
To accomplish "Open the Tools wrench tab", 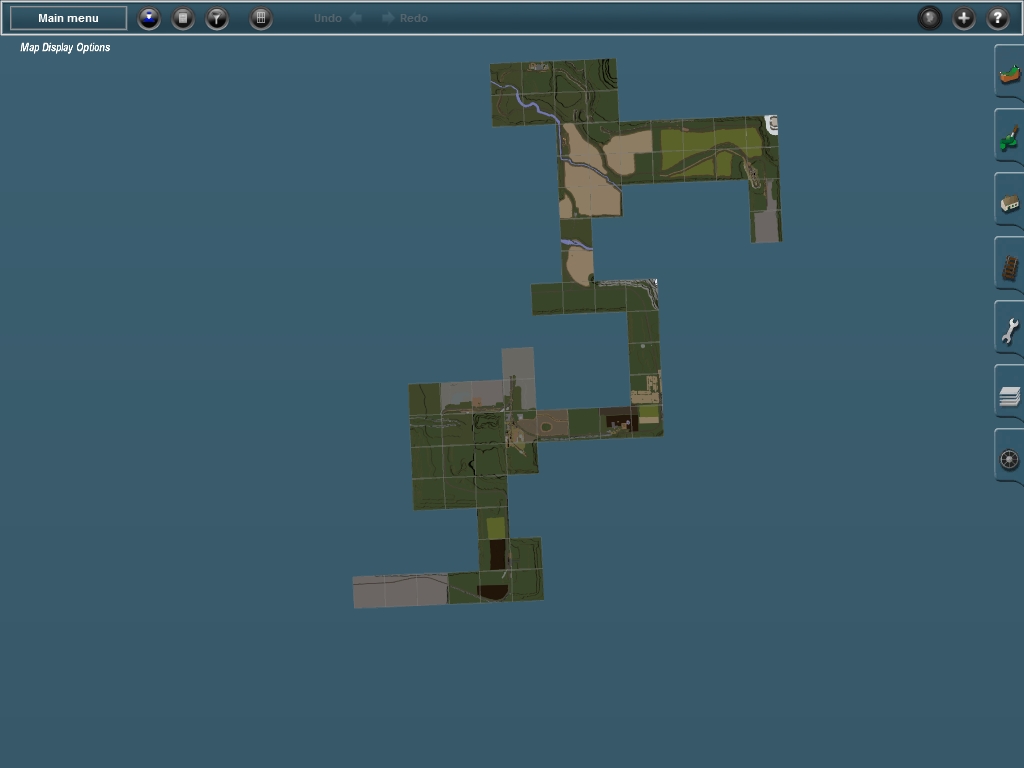I will [1009, 330].
